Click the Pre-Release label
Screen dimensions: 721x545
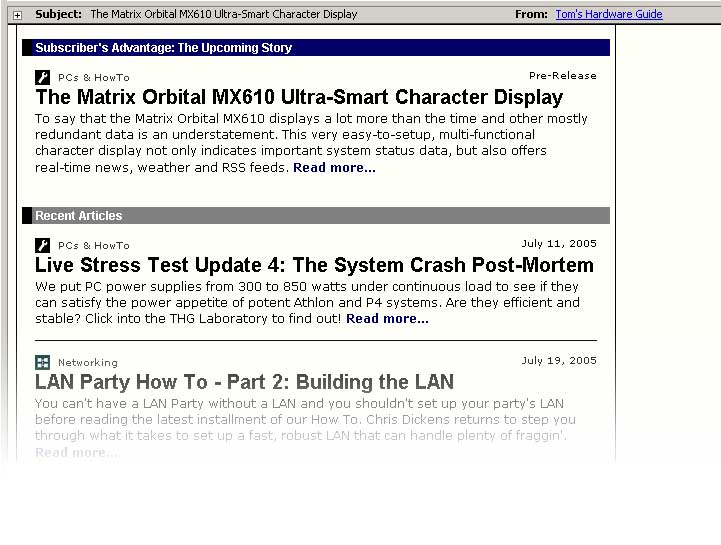tap(562, 75)
